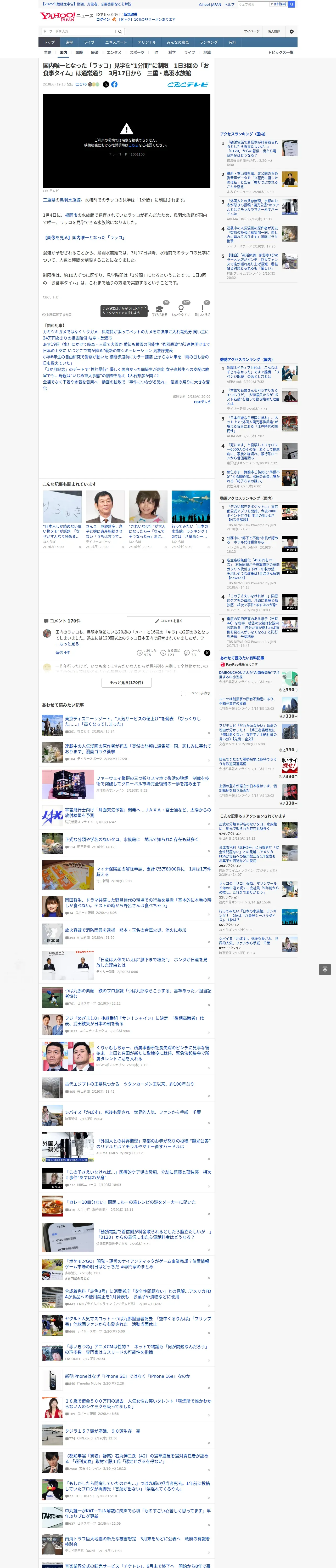336x1568 pixels.
Task: Open the 科学 category tab
Action: click(172, 53)
